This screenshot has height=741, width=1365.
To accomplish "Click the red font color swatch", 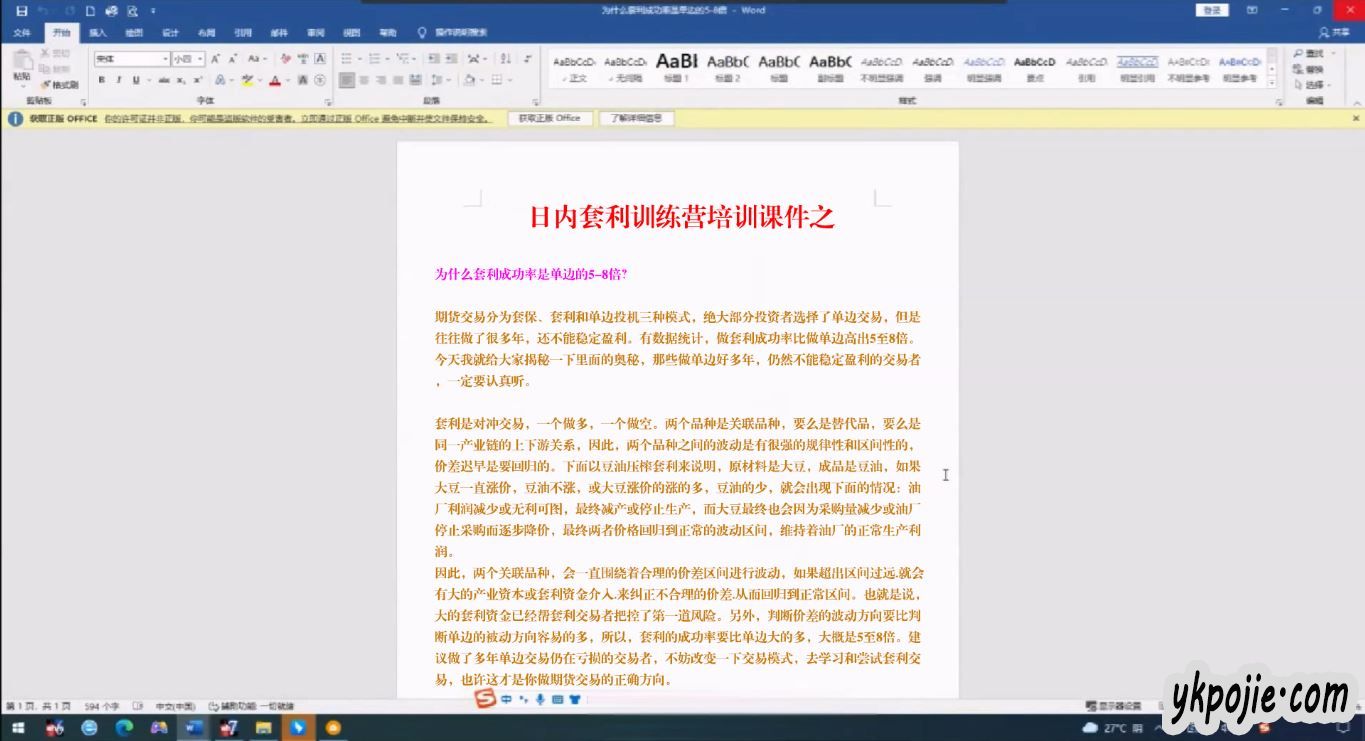I will point(274,80).
